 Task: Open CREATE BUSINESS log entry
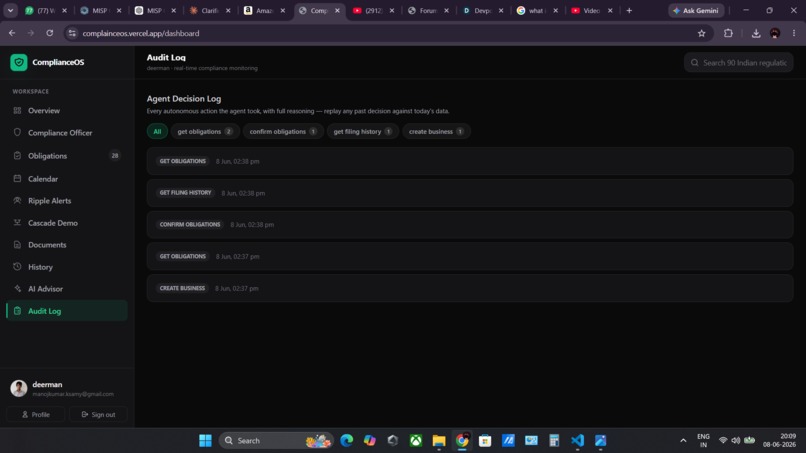click(x=470, y=288)
